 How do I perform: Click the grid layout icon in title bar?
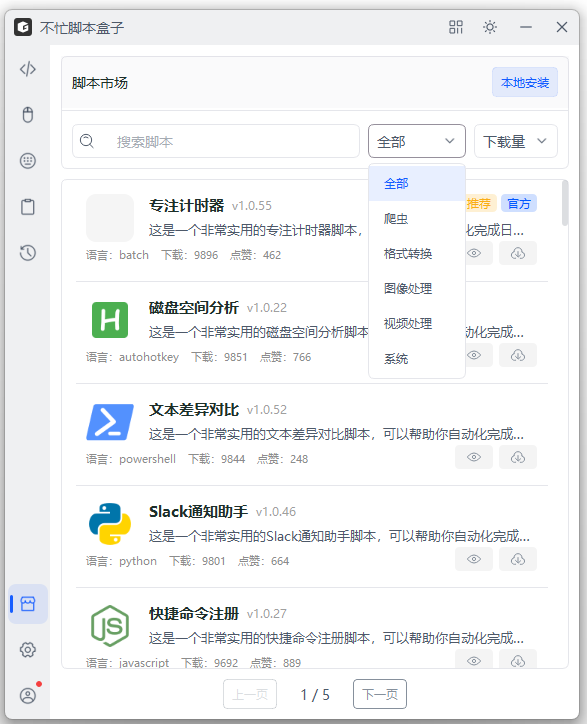[x=456, y=27]
